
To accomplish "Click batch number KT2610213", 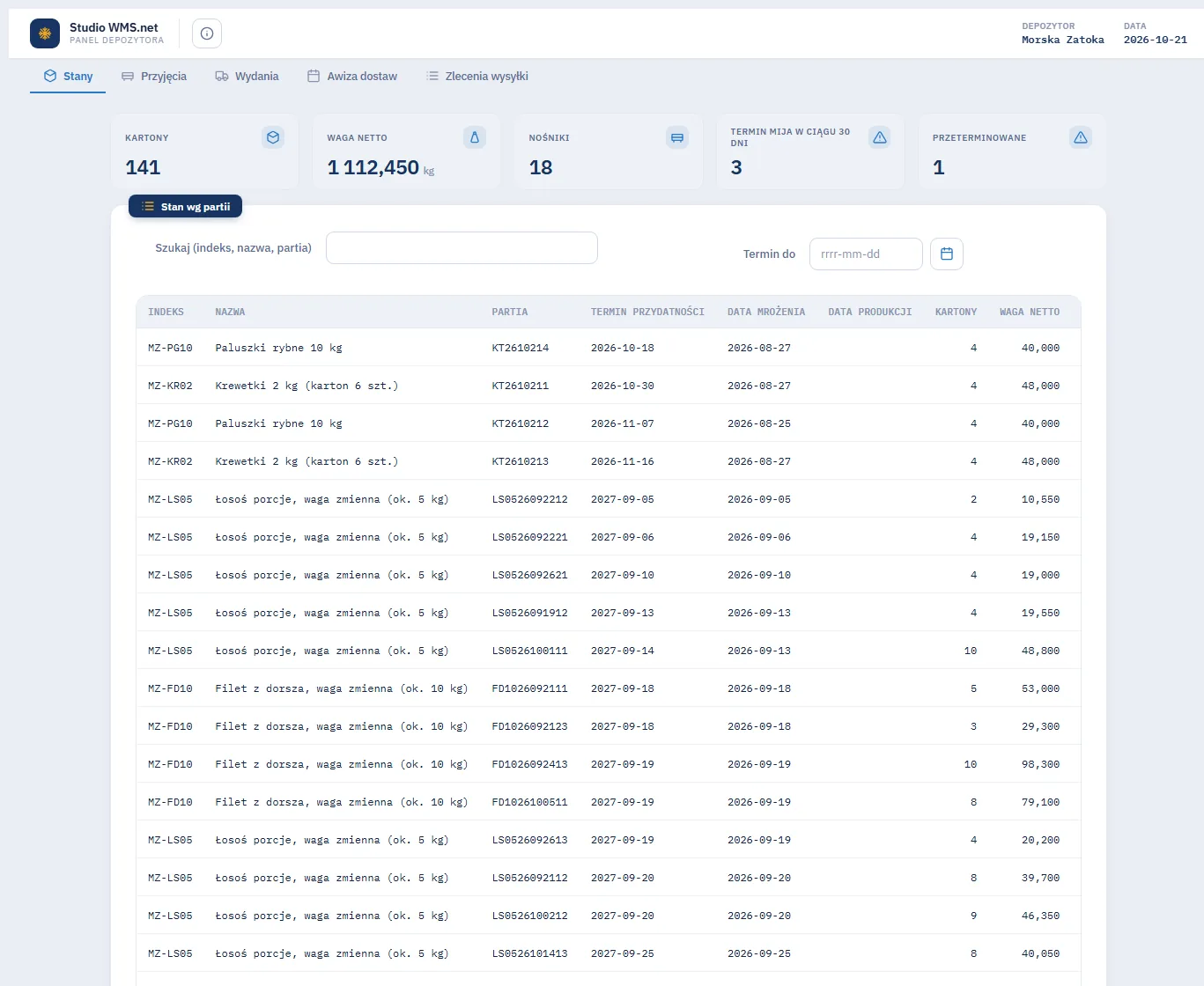I will point(521,461).
